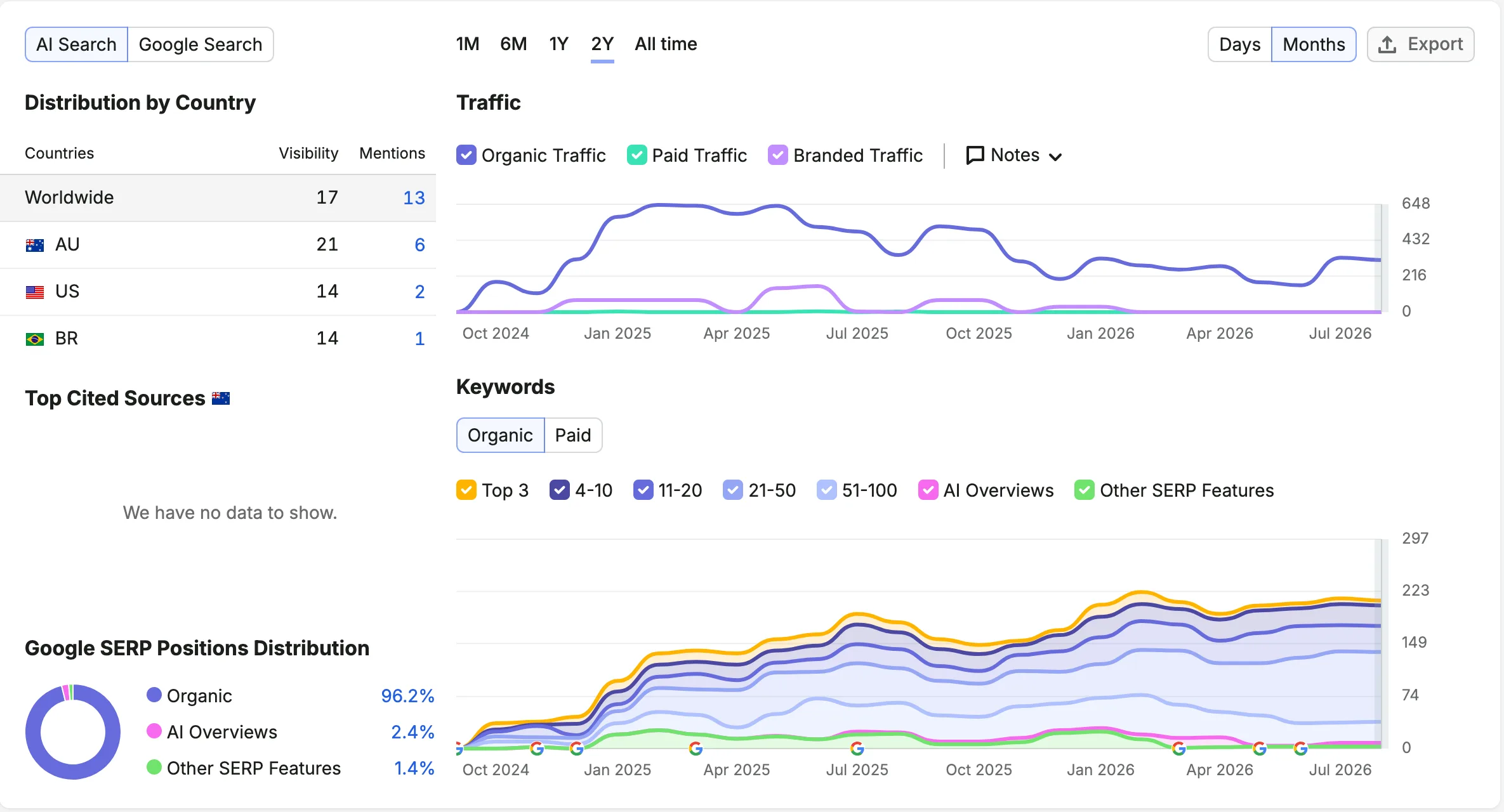Open US mentions count 2
Viewport: 1504px width, 812px height.
419,292
